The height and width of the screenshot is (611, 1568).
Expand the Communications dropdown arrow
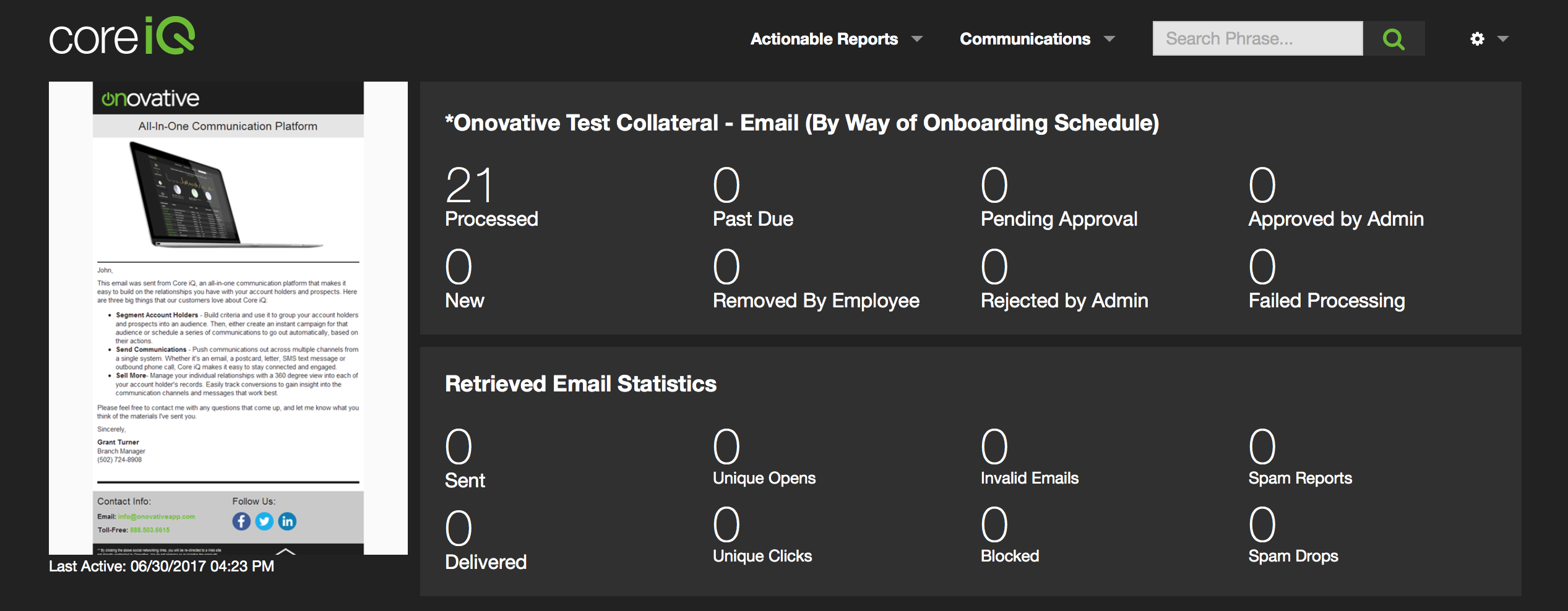coord(1109,39)
